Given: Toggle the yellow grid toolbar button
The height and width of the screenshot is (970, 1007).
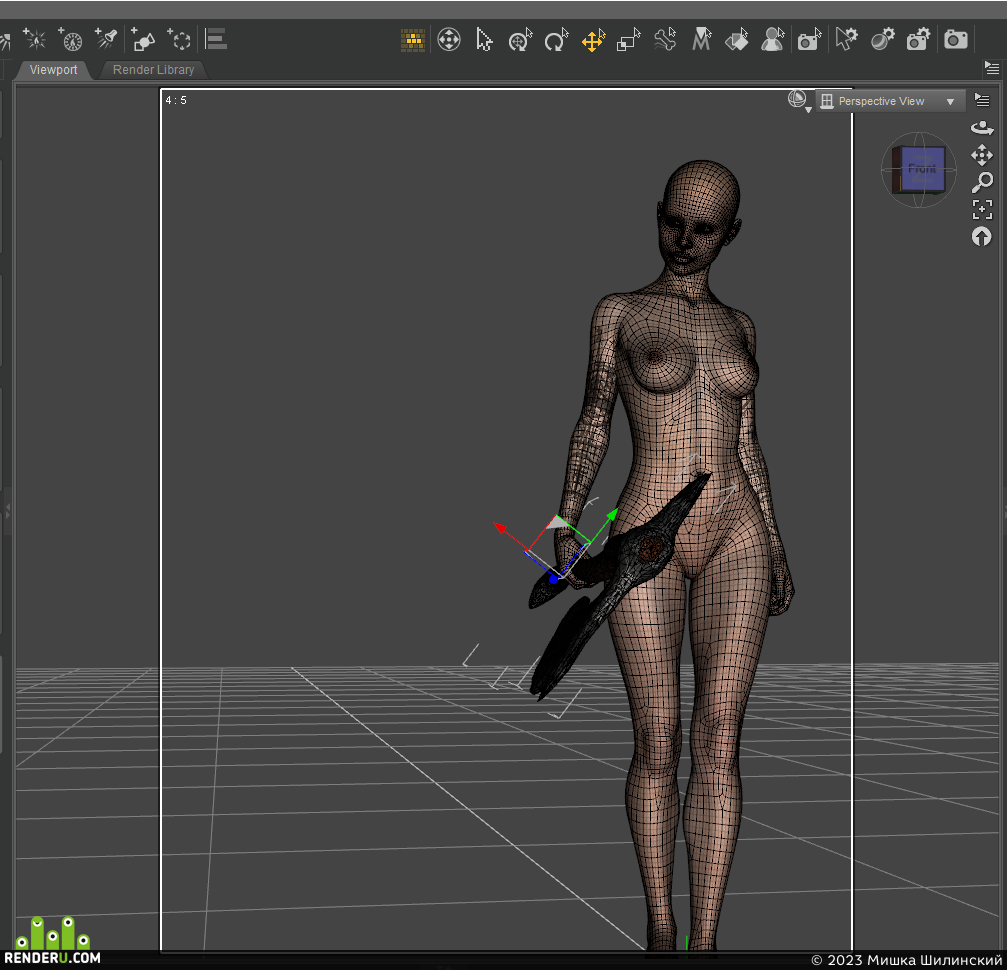Looking at the screenshot, I should click(x=412, y=40).
